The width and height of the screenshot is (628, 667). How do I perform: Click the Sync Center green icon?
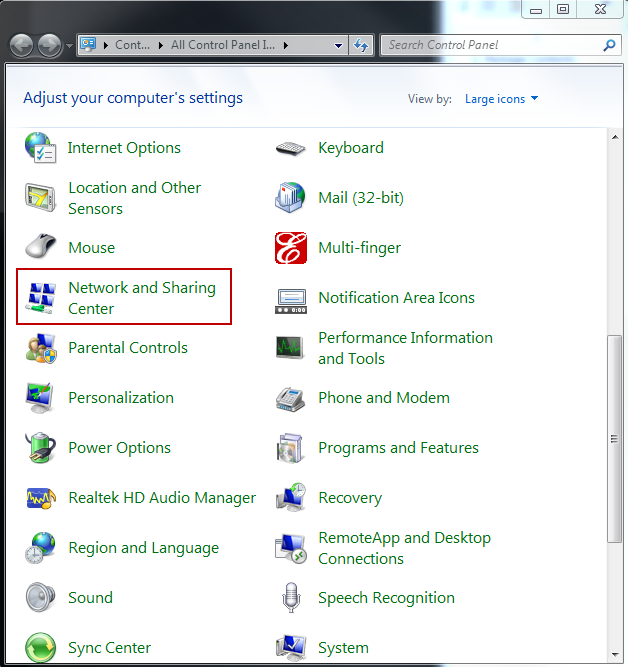[x=40, y=648]
